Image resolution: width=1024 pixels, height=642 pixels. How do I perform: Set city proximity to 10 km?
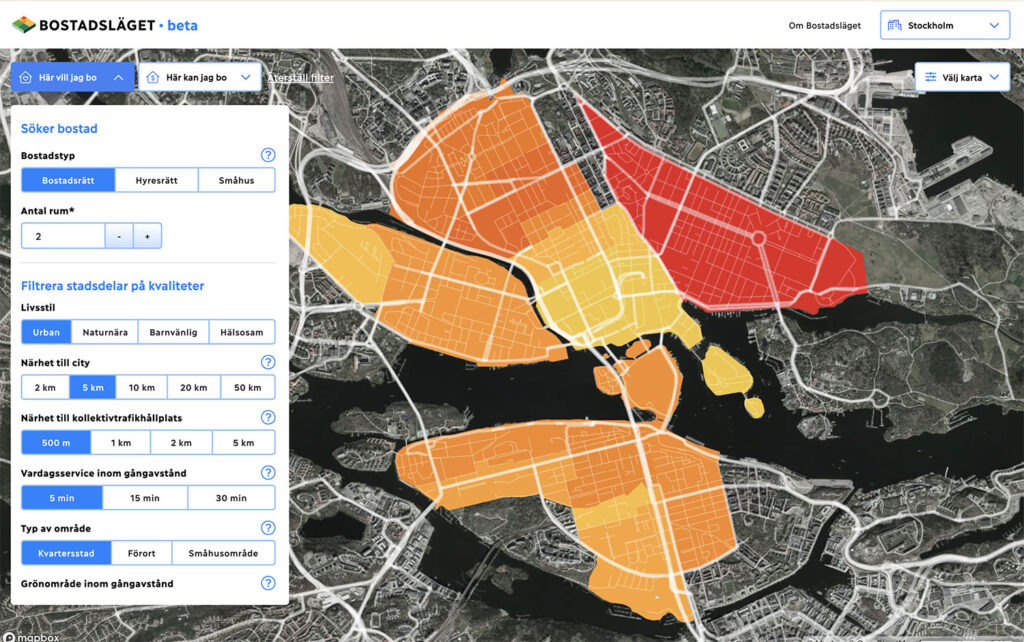pos(142,387)
